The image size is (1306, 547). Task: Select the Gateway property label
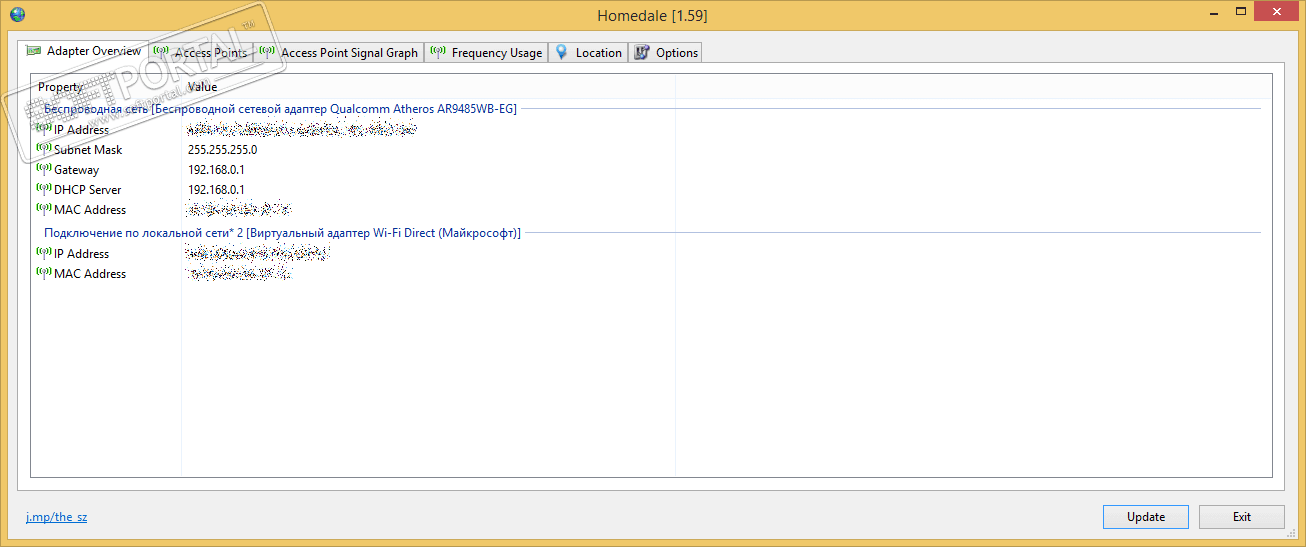[76, 170]
